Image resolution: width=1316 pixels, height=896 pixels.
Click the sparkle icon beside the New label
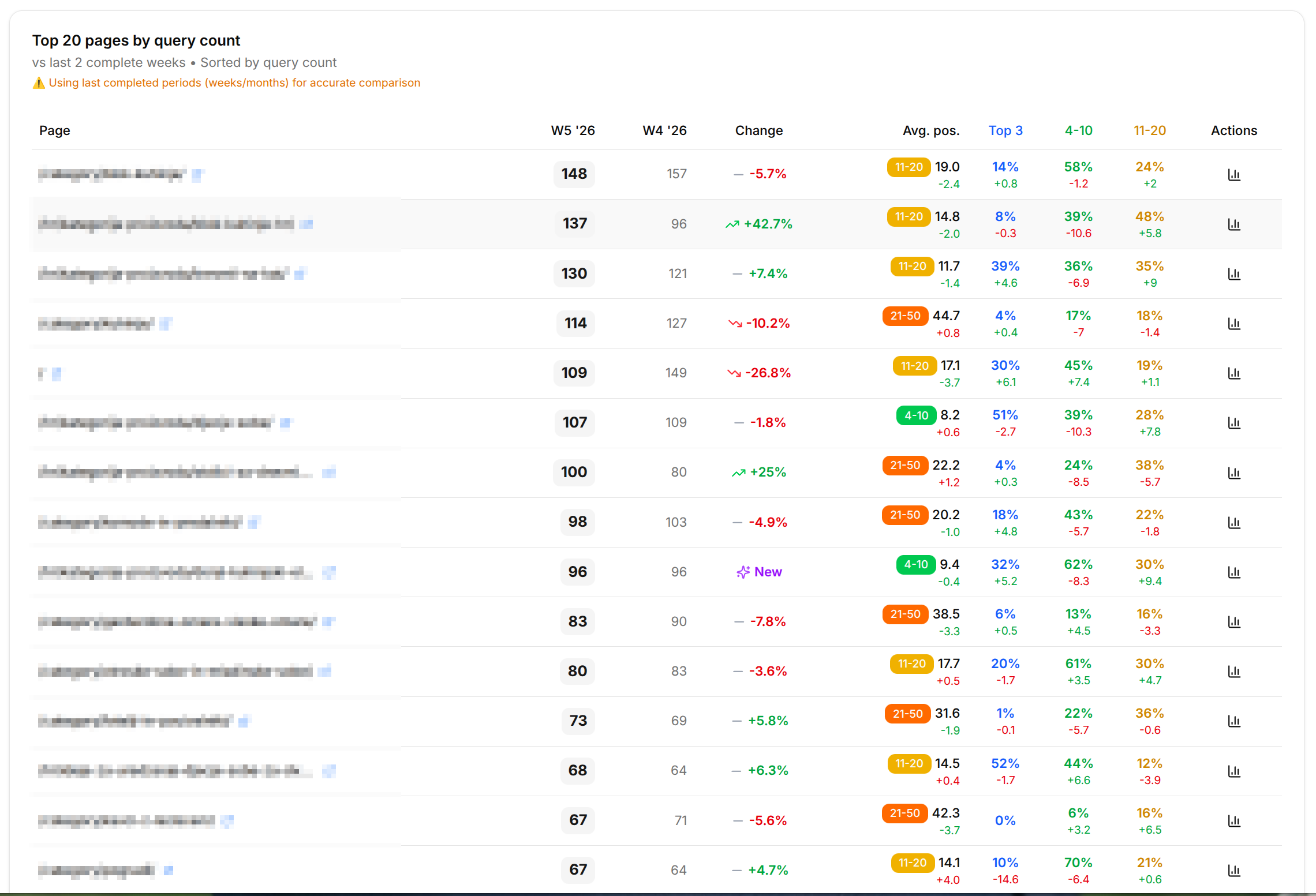(743, 571)
